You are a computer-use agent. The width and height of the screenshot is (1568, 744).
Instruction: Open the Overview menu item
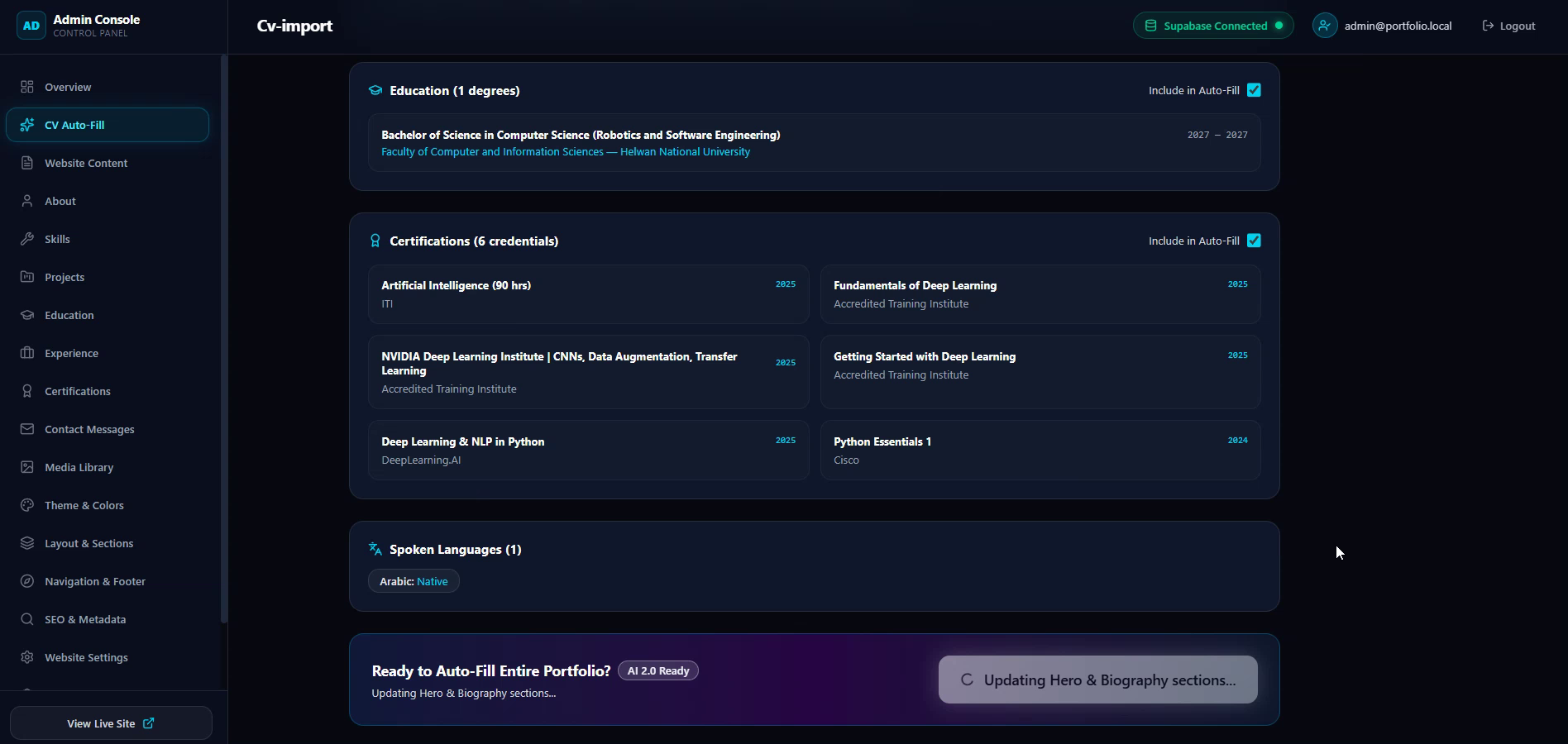point(108,87)
